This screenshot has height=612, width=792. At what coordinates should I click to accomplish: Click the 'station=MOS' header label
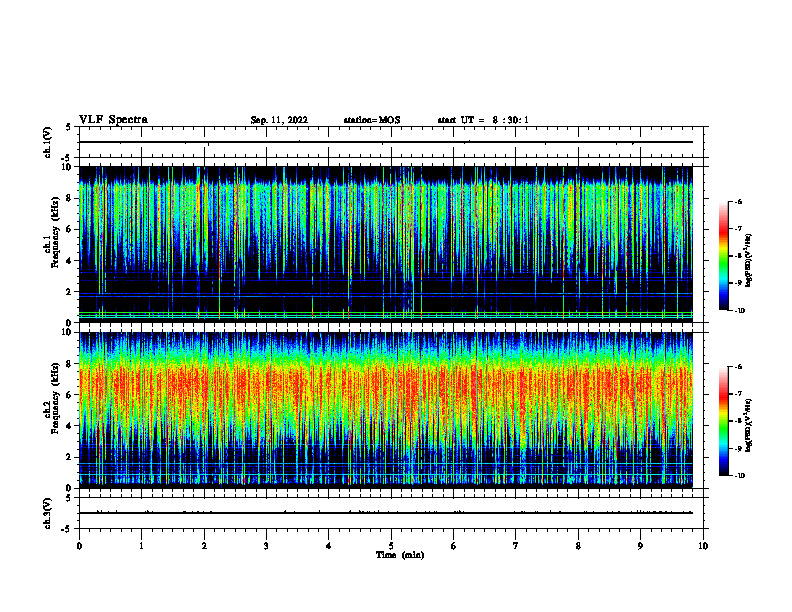pyautogui.click(x=372, y=120)
